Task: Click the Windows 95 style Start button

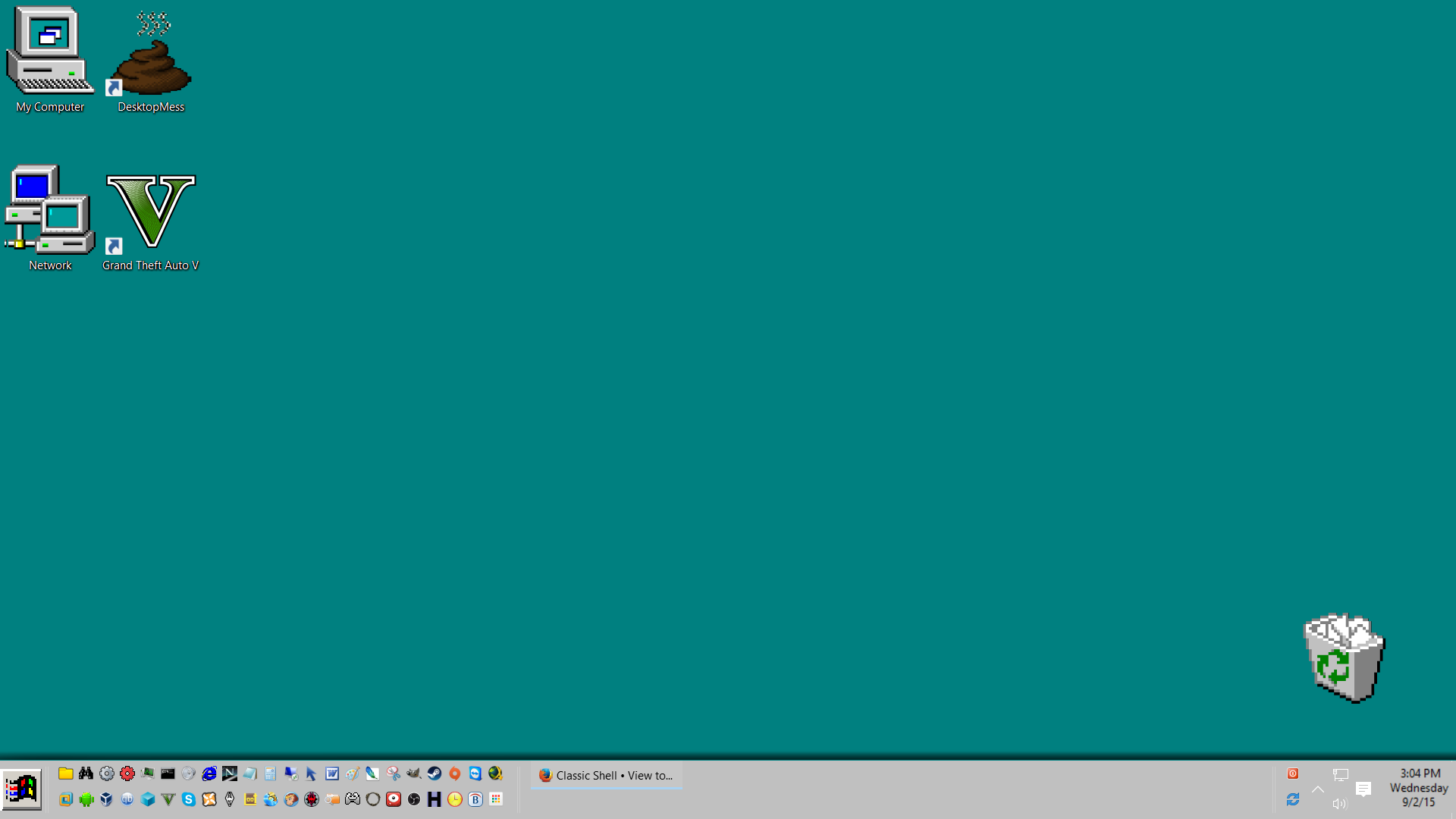Action: point(22,790)
